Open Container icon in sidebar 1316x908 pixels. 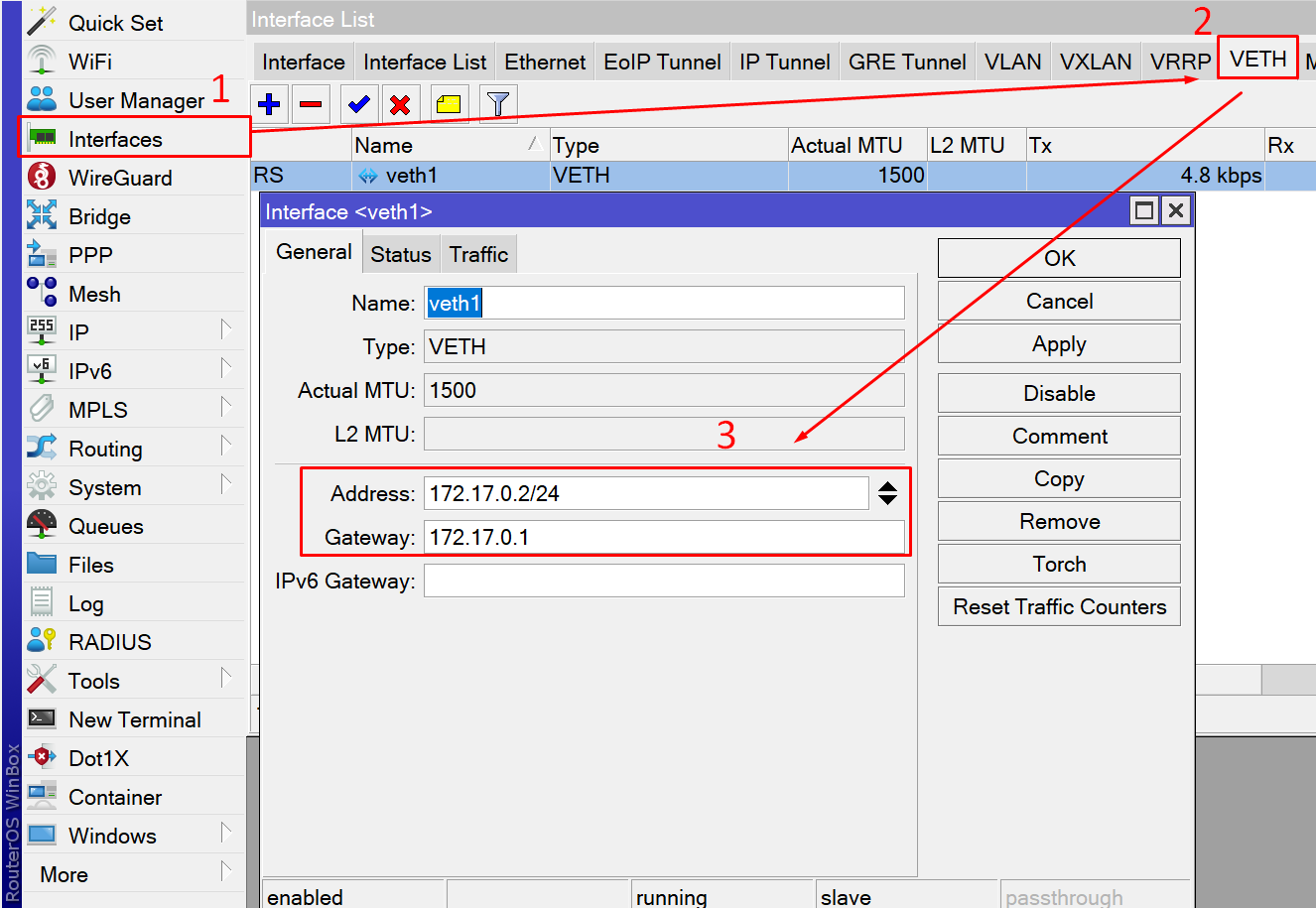(42, 796)
